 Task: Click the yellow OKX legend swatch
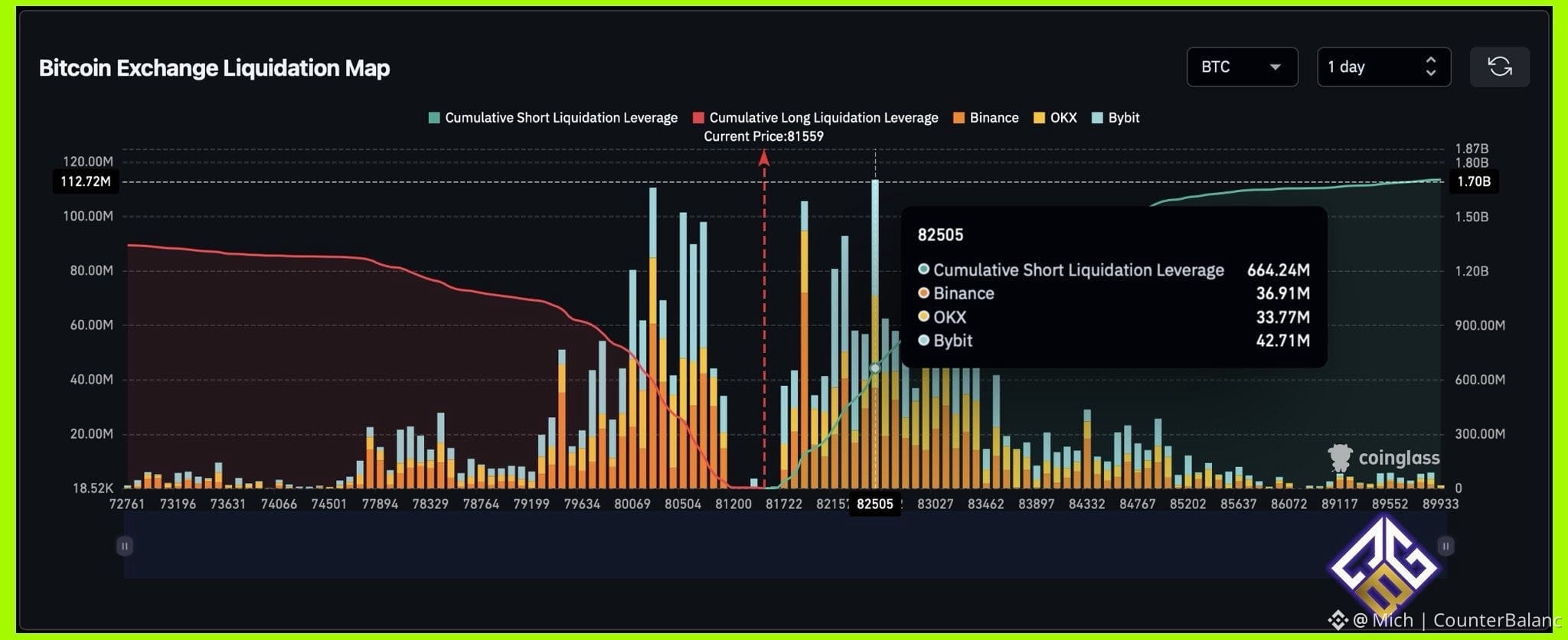1040,118
